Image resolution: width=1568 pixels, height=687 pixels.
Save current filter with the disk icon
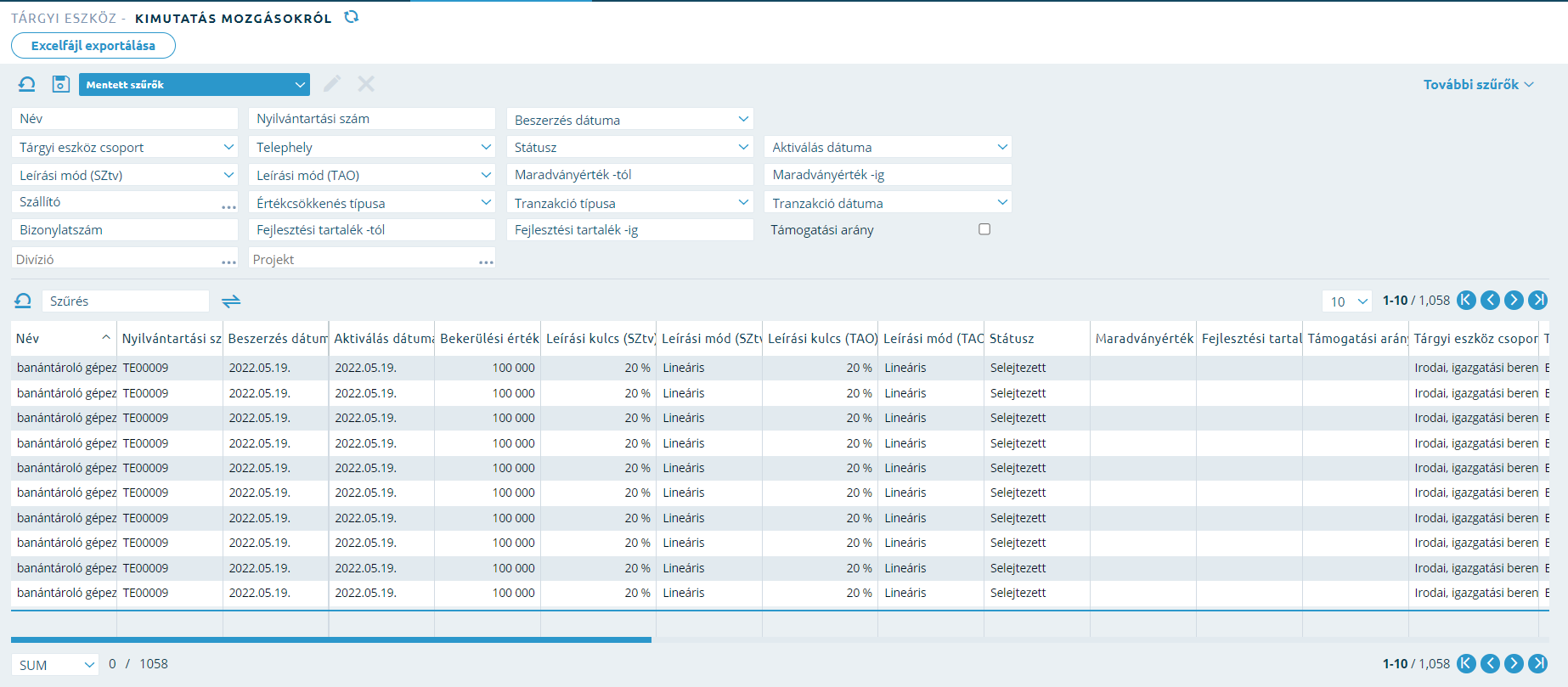pos(60,84)
